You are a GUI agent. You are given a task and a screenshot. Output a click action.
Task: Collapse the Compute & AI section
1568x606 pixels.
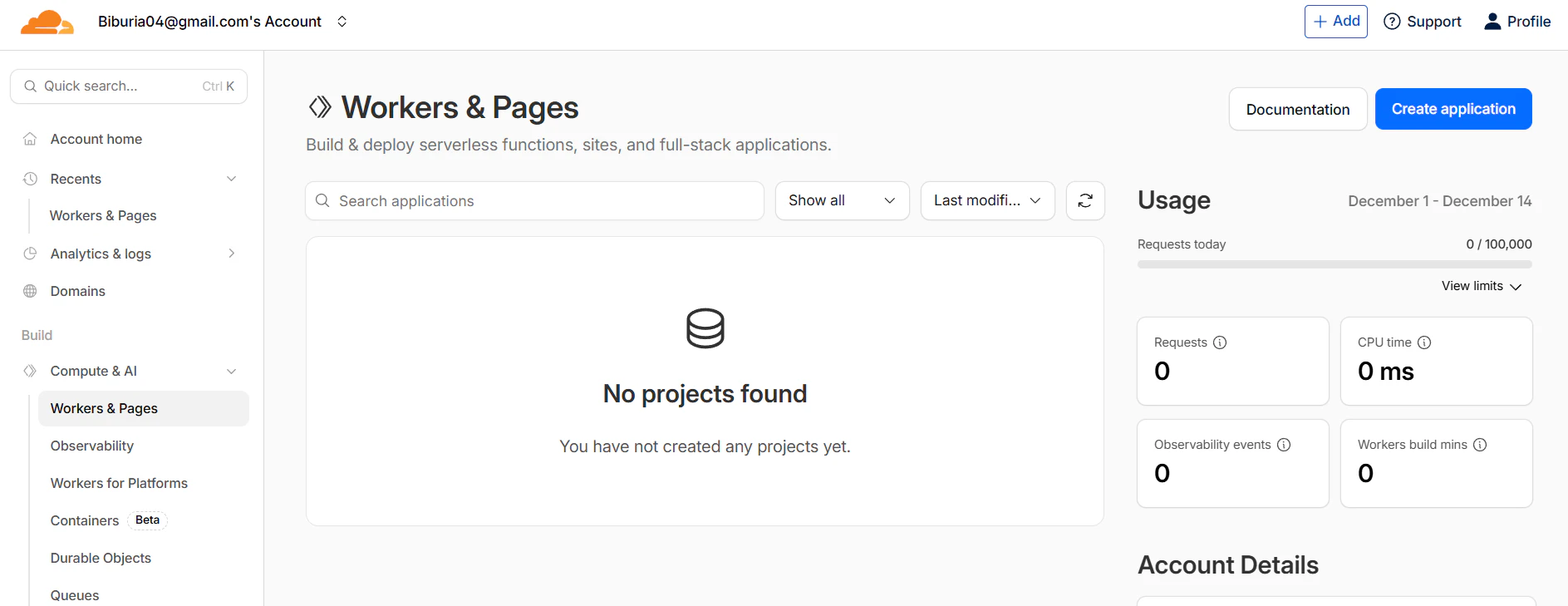(232, 371)
